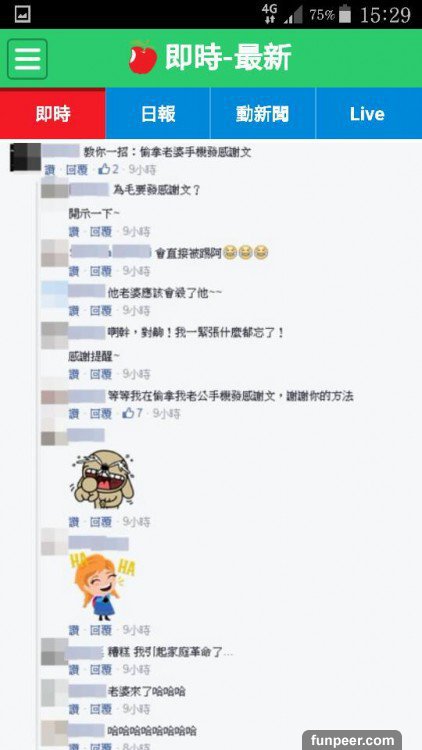Screen dimensions: 422x750
Task: Like the 他老婆應該會殺了他 comment
Action: point(74,311)
